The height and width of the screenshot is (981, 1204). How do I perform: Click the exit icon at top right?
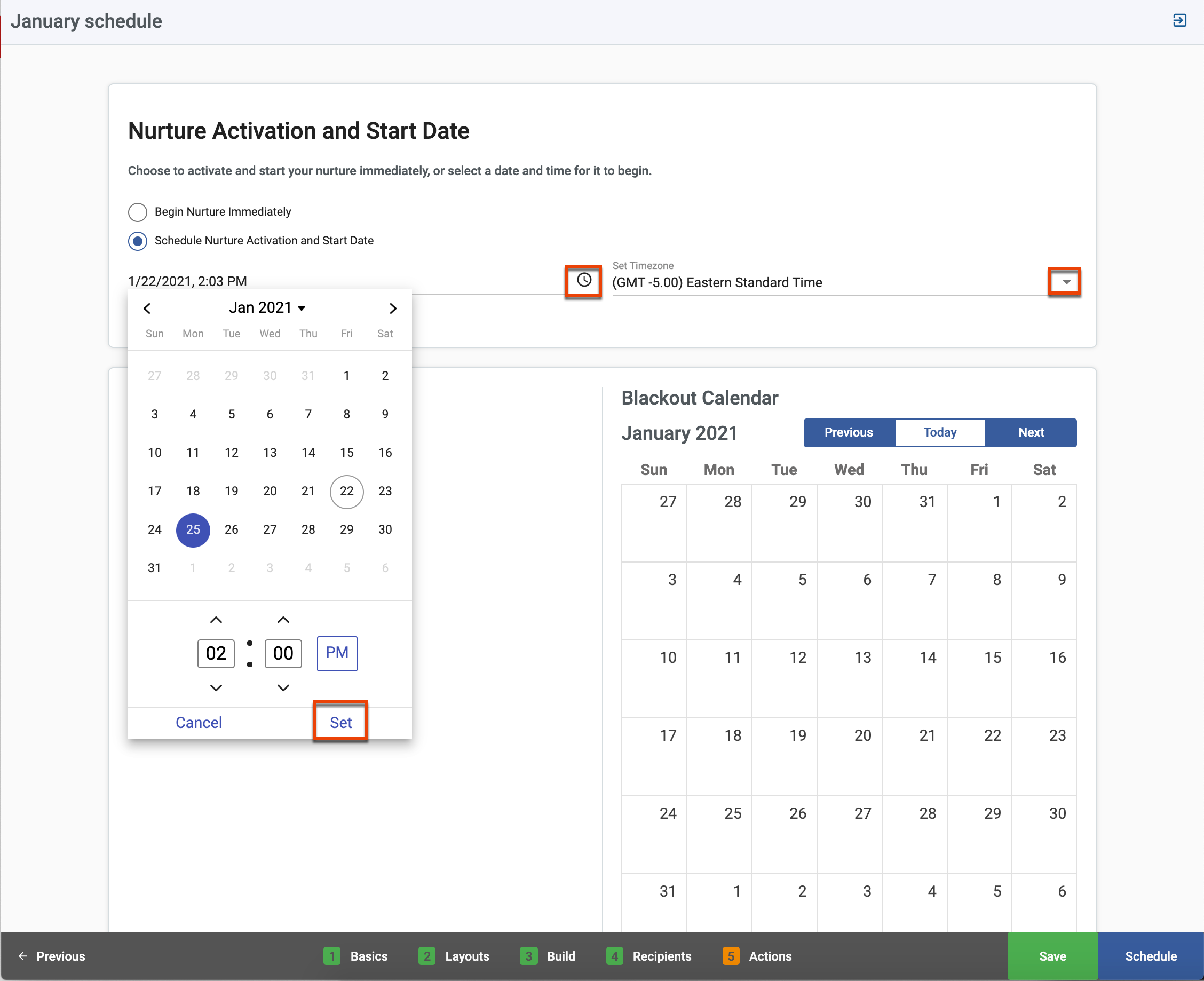pyautogui.click(x=1179, y=21)
